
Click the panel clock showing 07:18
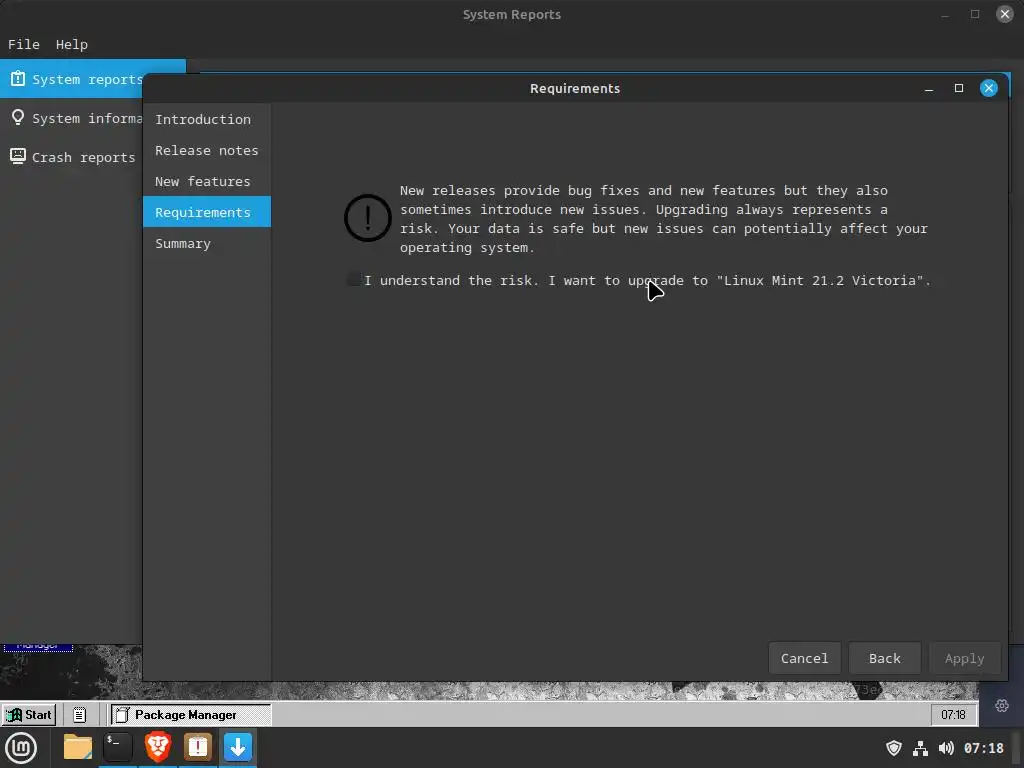(x=984, y=748)
